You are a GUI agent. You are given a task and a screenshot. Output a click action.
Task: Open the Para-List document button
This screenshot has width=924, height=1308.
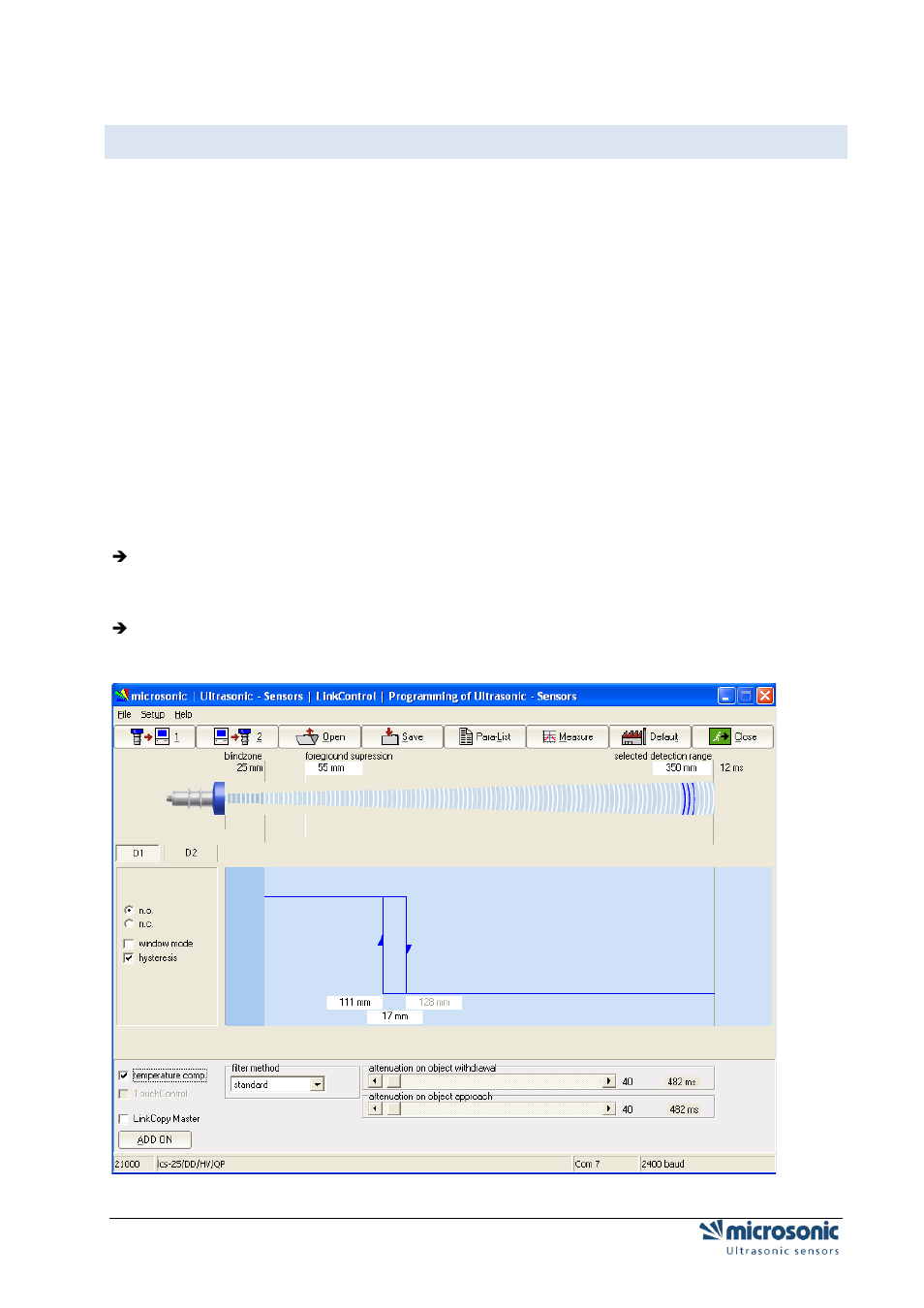484,736
